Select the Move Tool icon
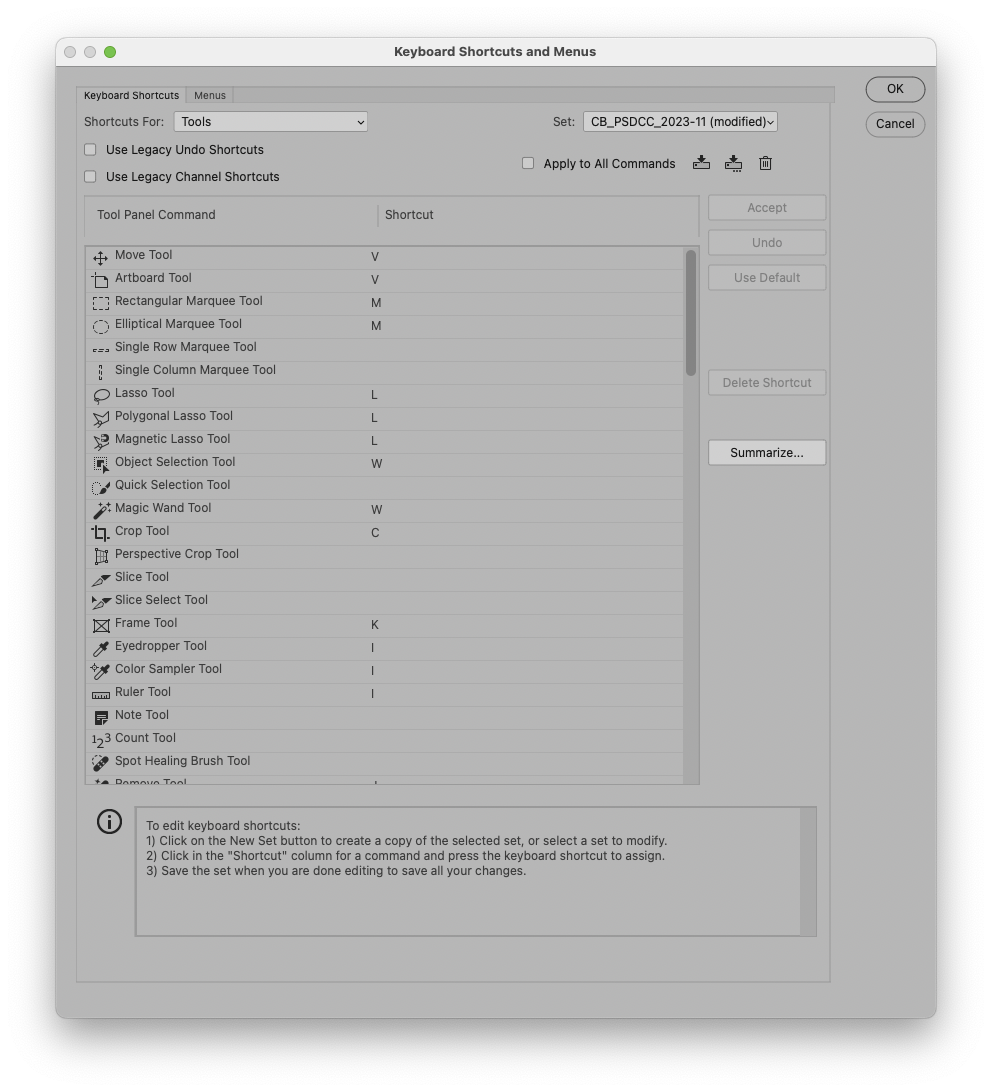Viewport: 992px width, 1092px height. tap(100, 257)
